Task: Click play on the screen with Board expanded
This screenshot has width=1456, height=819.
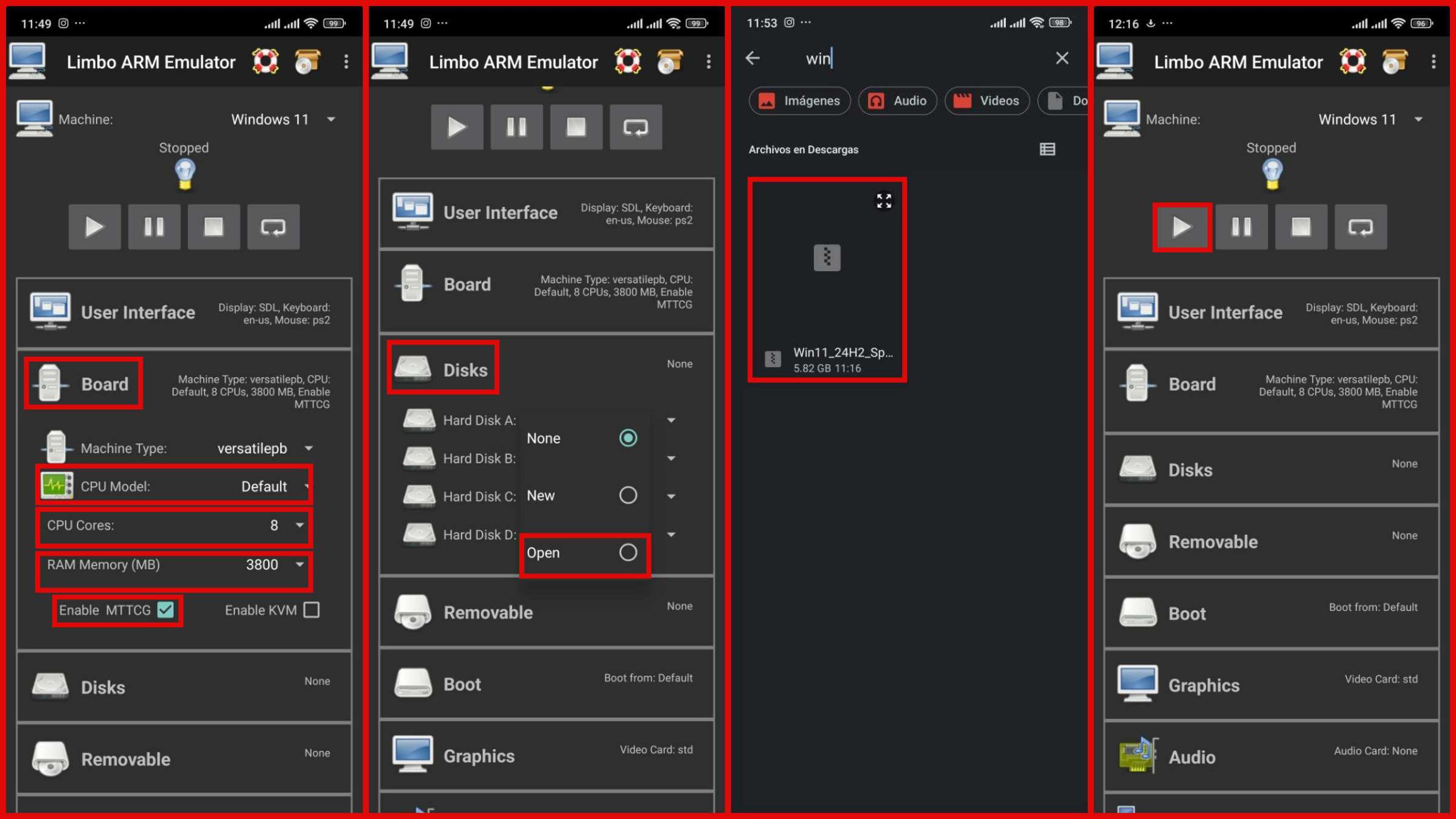Action: click(x=94, y=227)
